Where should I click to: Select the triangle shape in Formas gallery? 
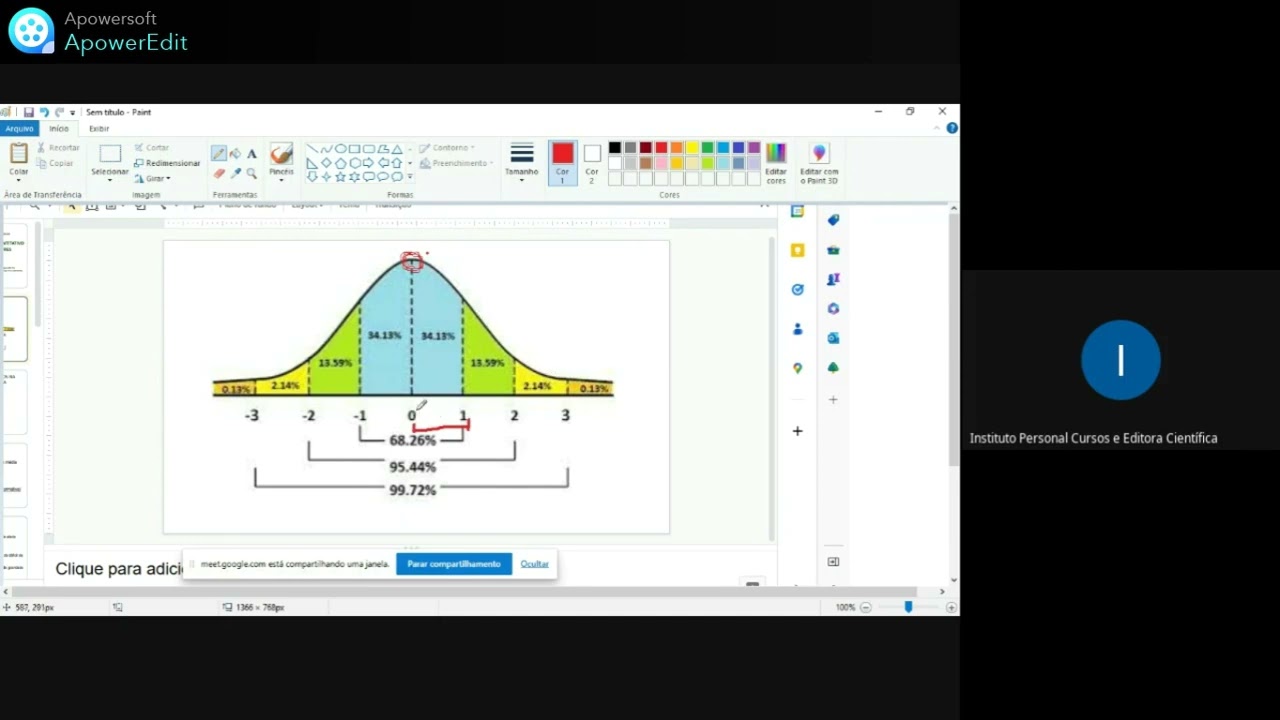pyautogui.click(x=397, y=149)
